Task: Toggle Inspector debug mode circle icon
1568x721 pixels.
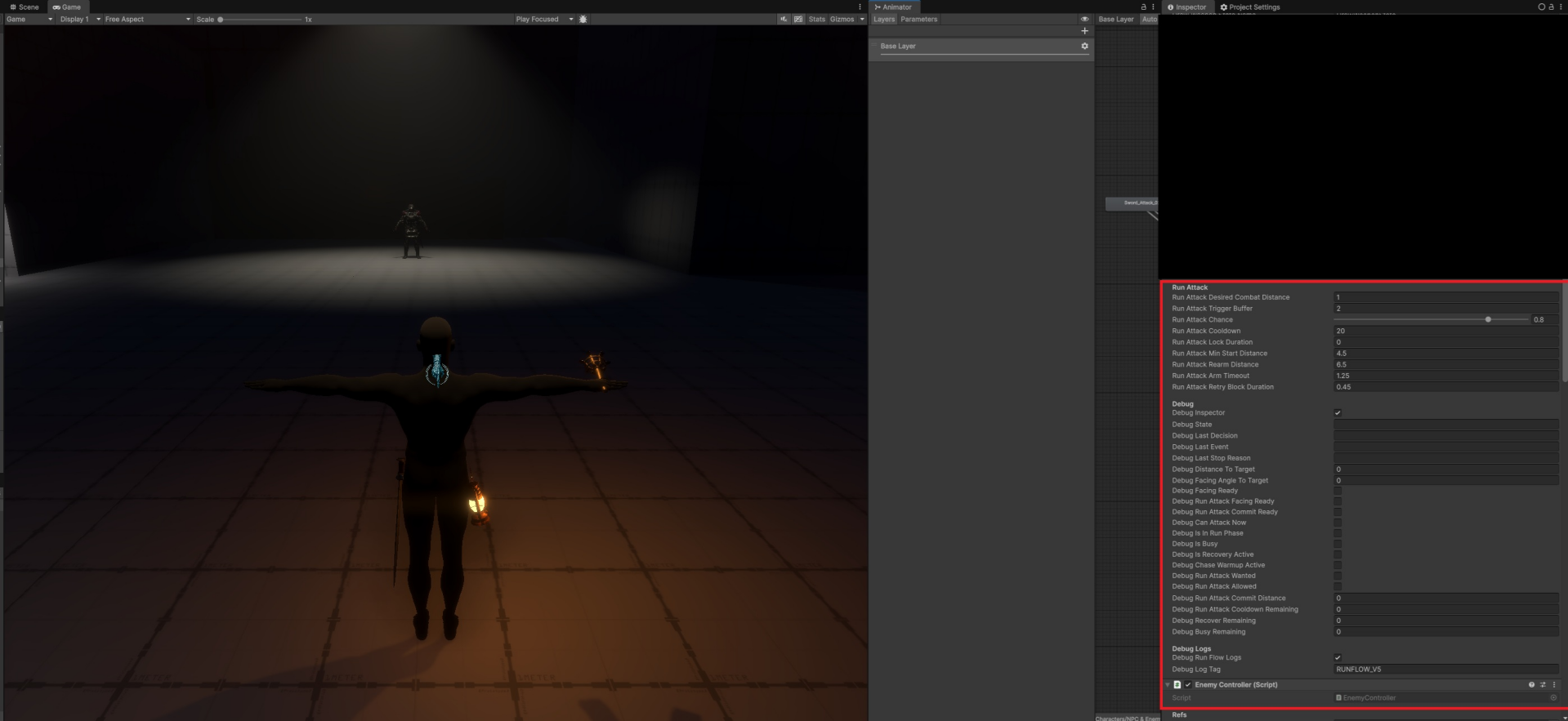Action: 1541,7
